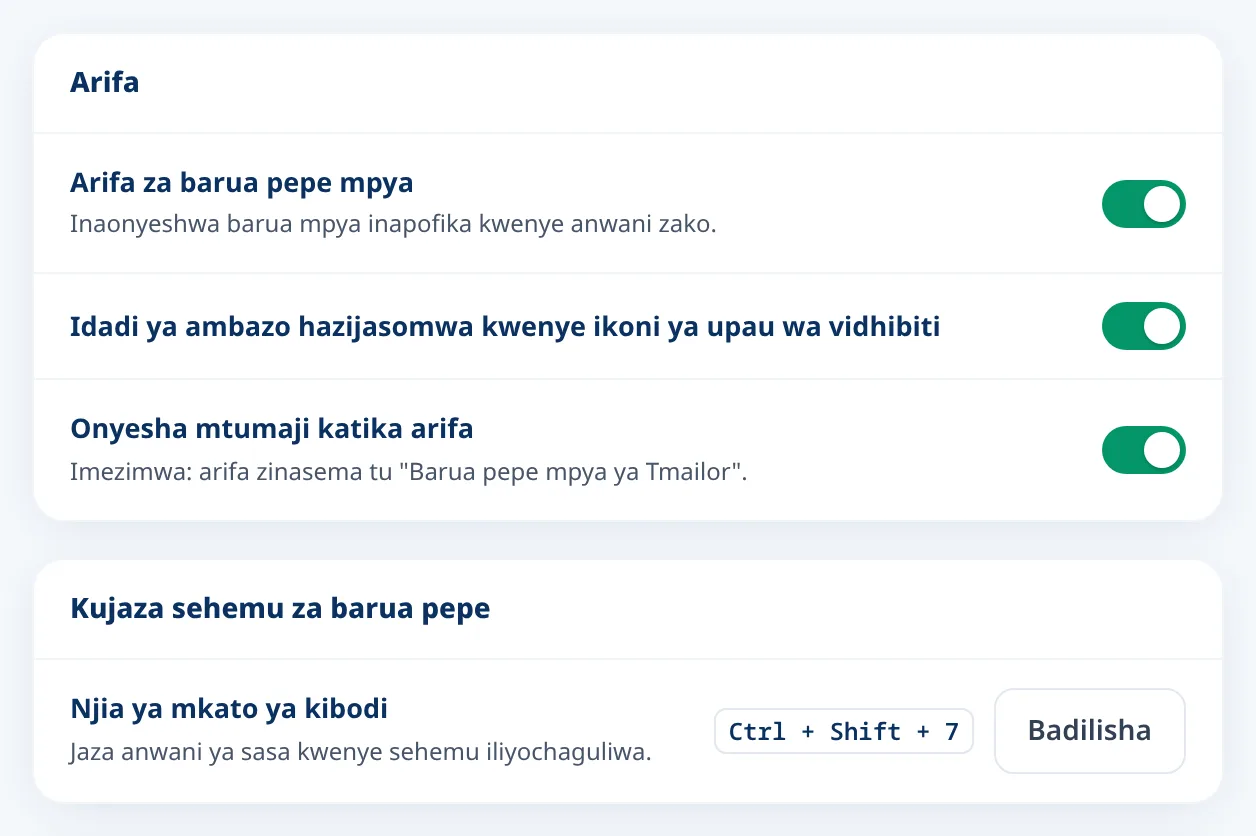Disable the "Idadi ya ambazo hazijasomwa" badge switch
This screenshot has height=836, width=1256.
point(1143,326)
